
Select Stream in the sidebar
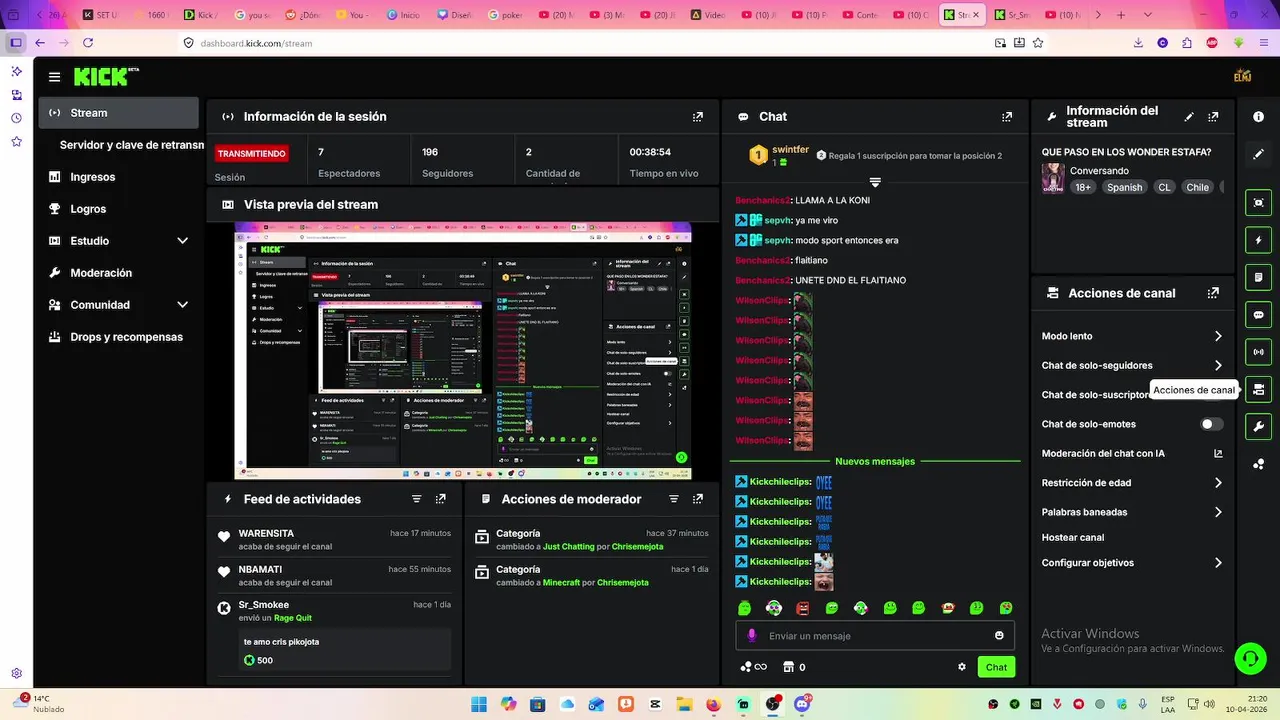pos(119,113)
